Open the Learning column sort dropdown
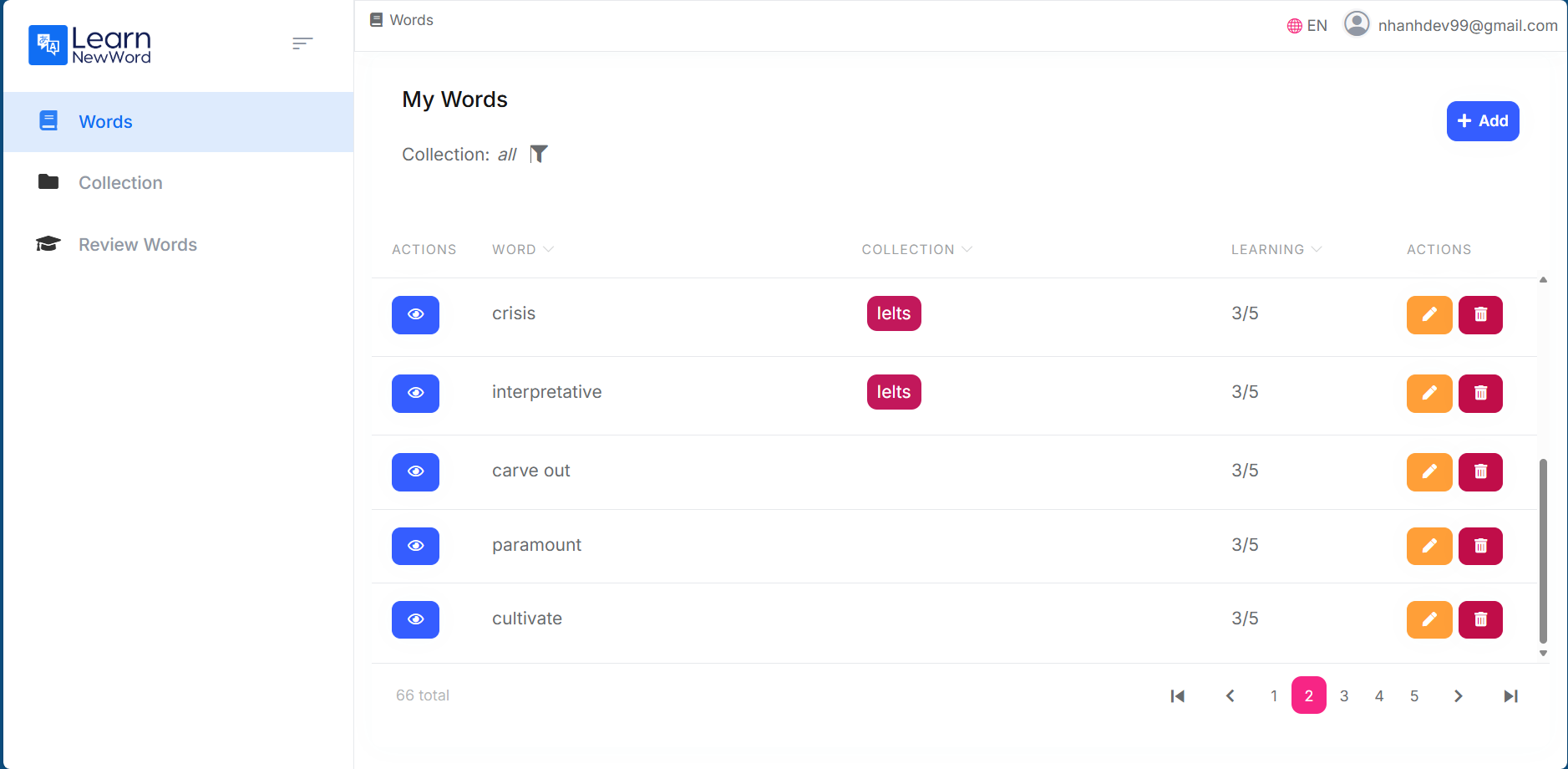The width and height of the screenshot is (1568, 769). point(1317,249)
